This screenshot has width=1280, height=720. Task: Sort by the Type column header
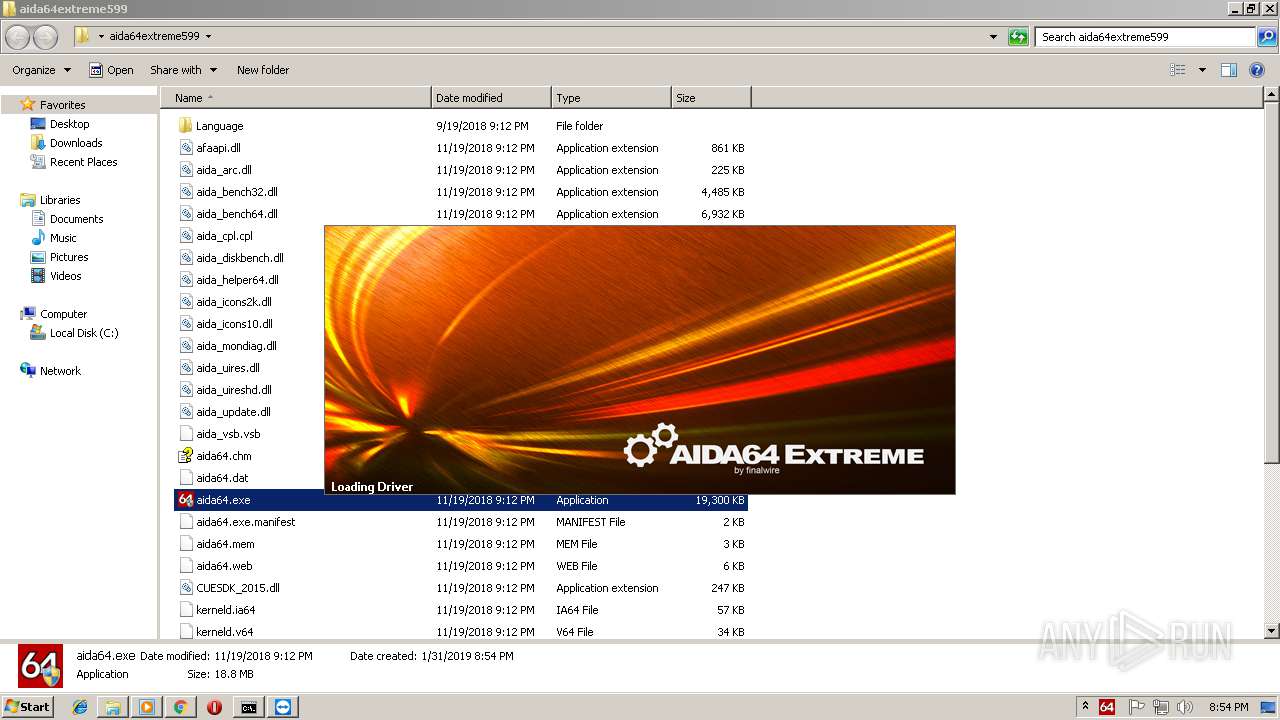tap(611, 98)
